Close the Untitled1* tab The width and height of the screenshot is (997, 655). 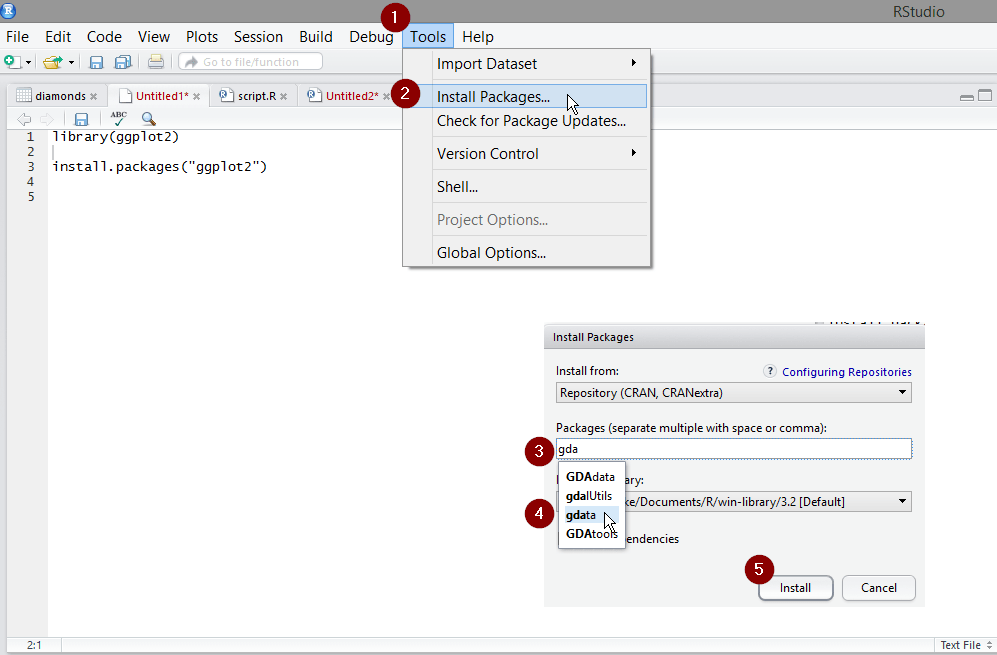(x=196, y=97)
